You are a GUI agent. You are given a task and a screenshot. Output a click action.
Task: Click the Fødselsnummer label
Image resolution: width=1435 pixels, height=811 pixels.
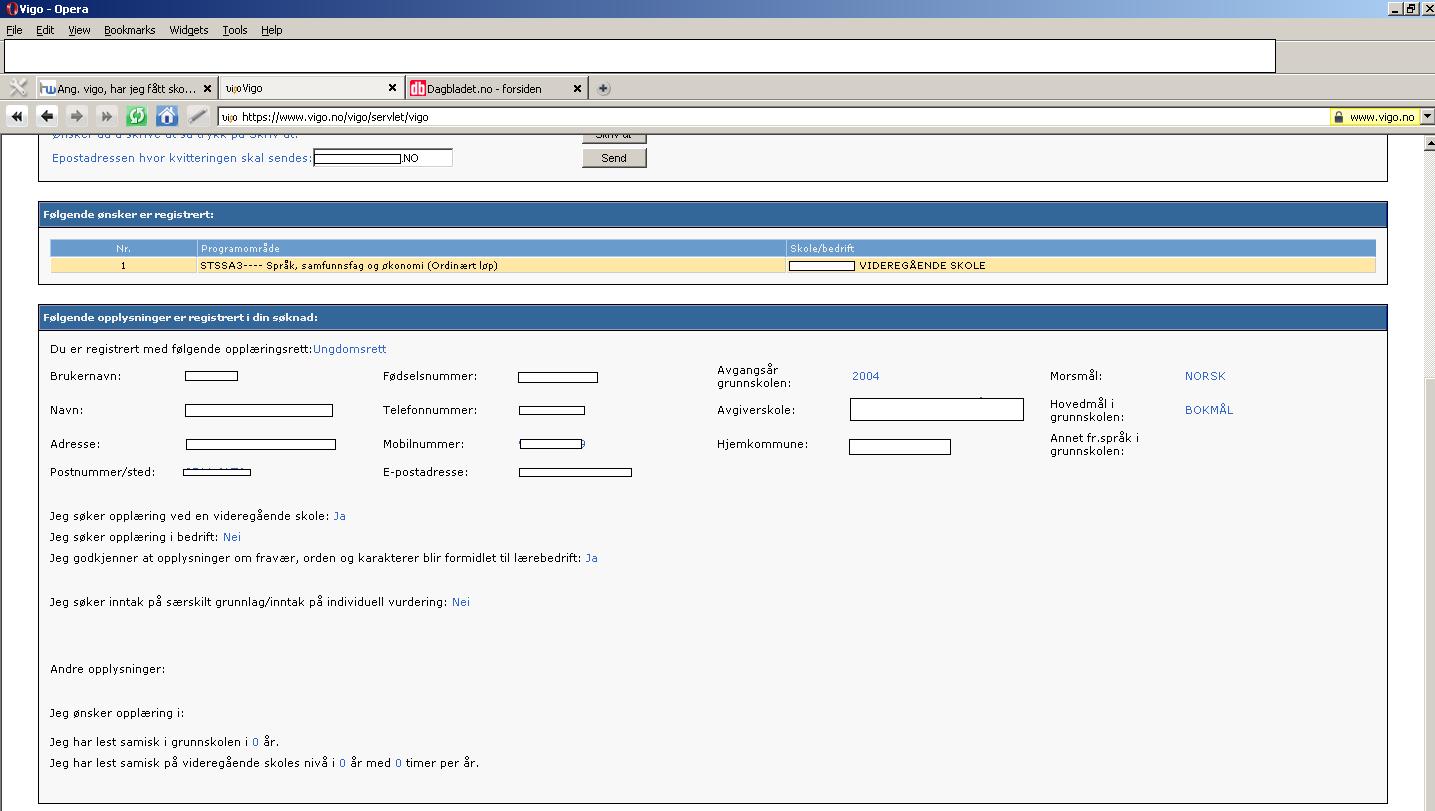[430, 376]
